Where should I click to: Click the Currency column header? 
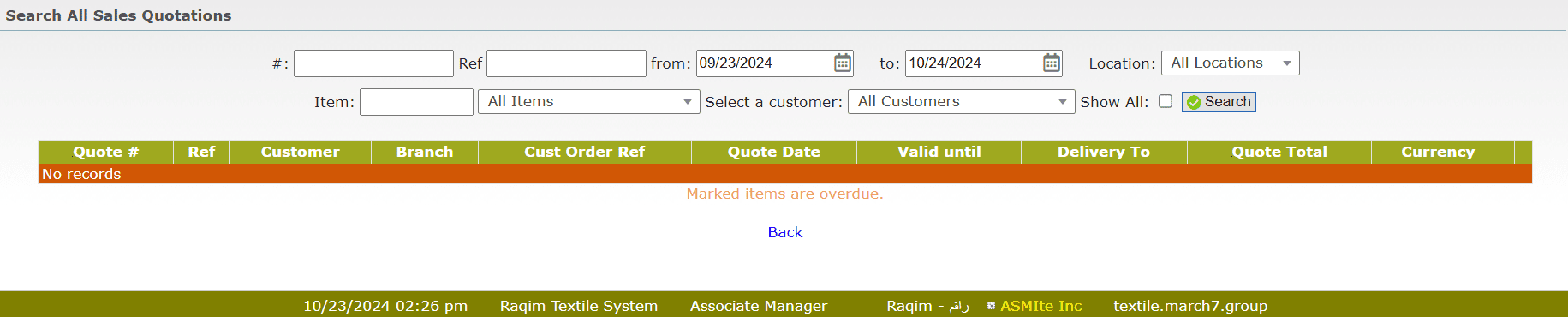(x=1438, y=152)
